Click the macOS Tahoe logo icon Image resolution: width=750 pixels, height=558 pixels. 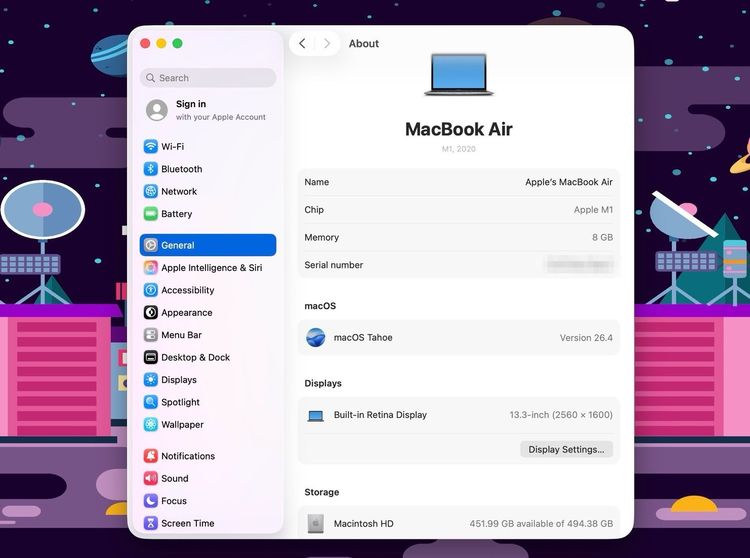316,338
